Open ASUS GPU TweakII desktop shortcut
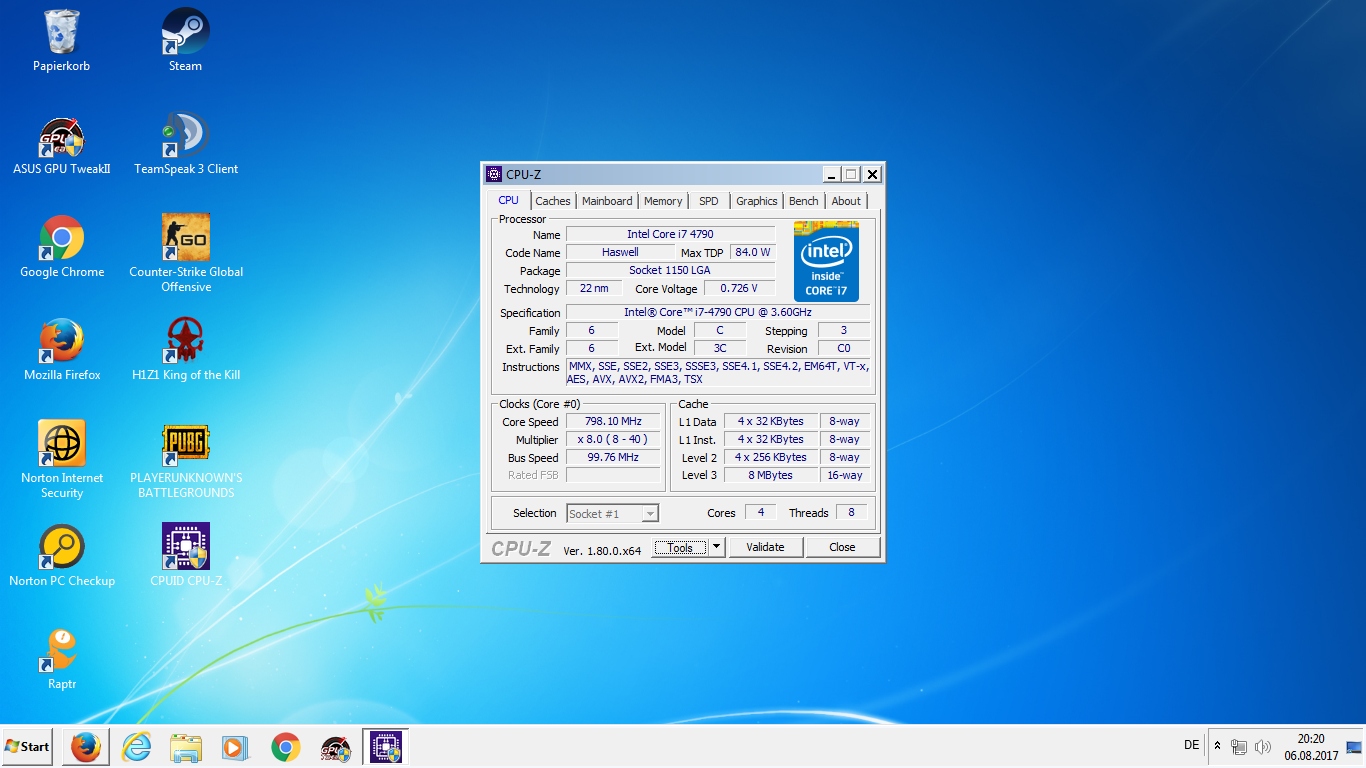Viewport: 1366px width, 768px height. coord(62,145)
